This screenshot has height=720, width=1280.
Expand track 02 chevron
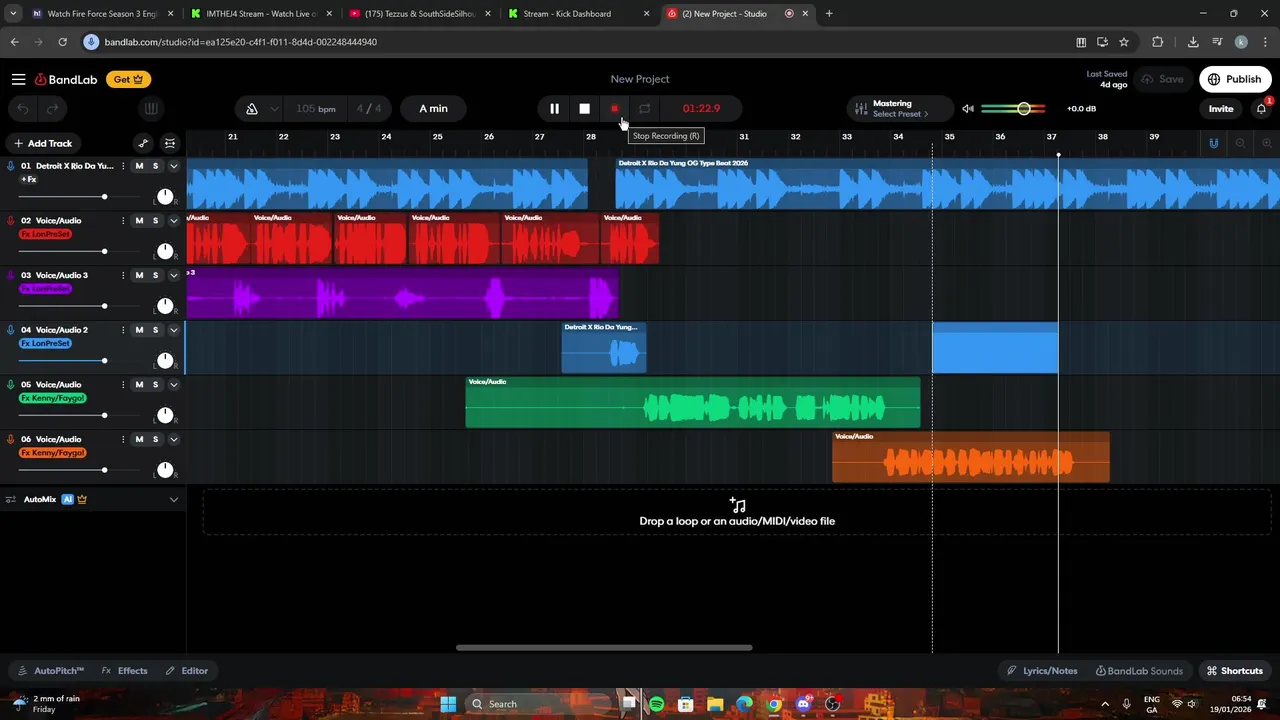point(173,221)
